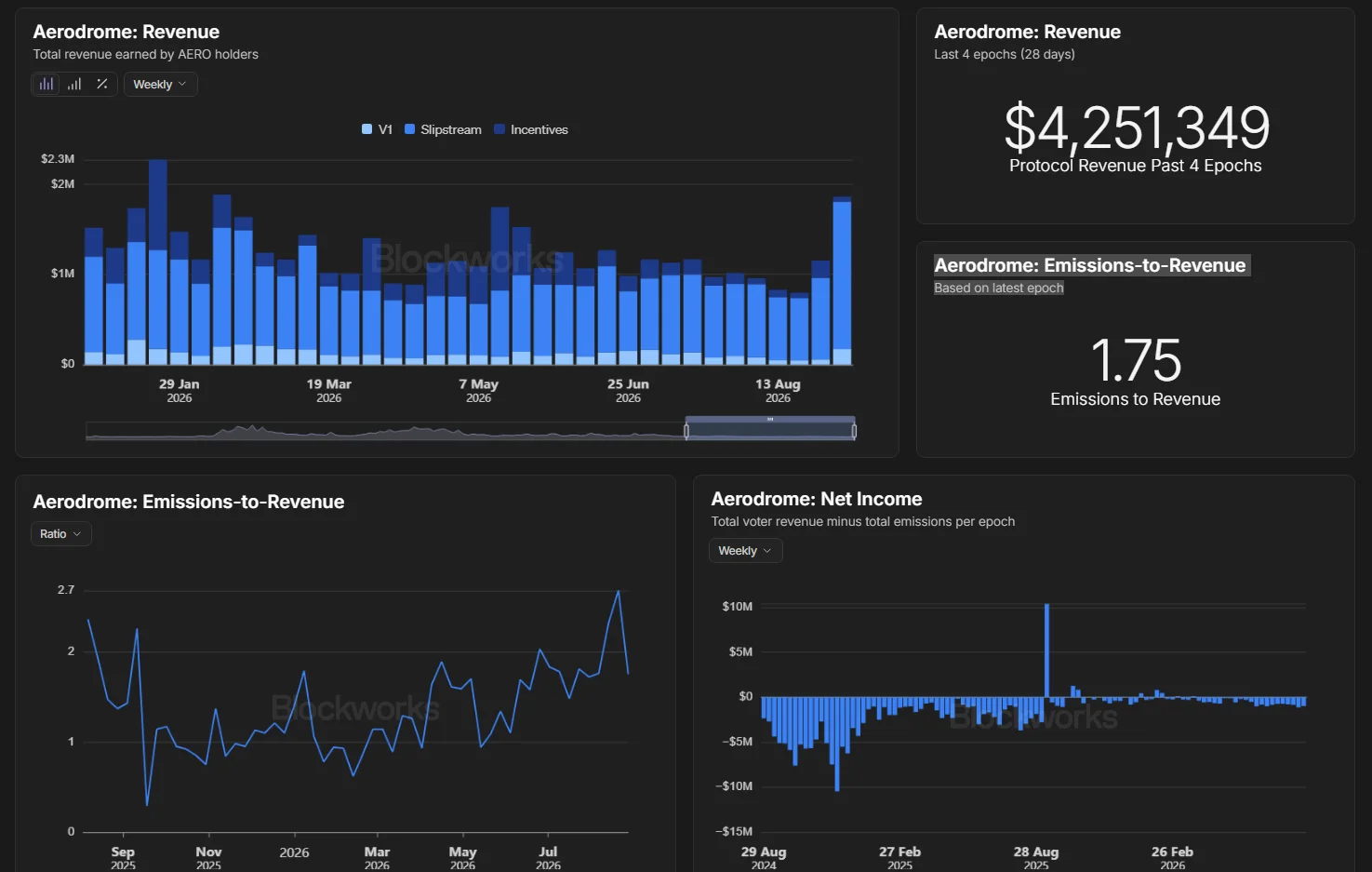The width and height of the screenshot is (1372, 872).
Task: Click 'Total revenue earned by AERO holders' text
Action: tap(146, 54)
